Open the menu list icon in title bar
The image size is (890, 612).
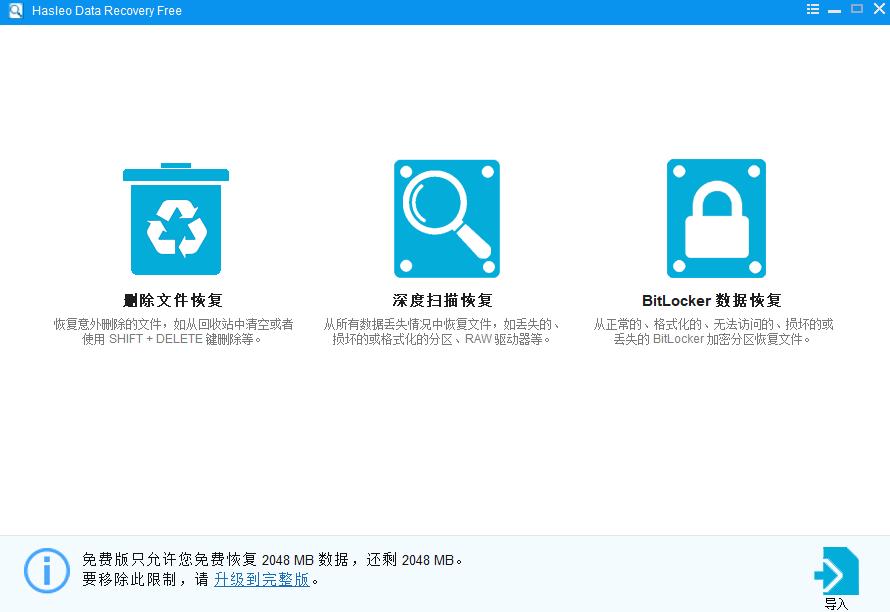[x=813, y=9]
